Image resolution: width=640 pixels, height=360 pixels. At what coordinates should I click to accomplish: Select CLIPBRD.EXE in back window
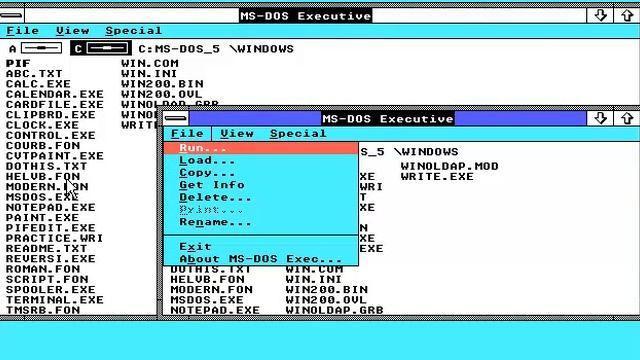pyautogui.click(x=51, y=115)
